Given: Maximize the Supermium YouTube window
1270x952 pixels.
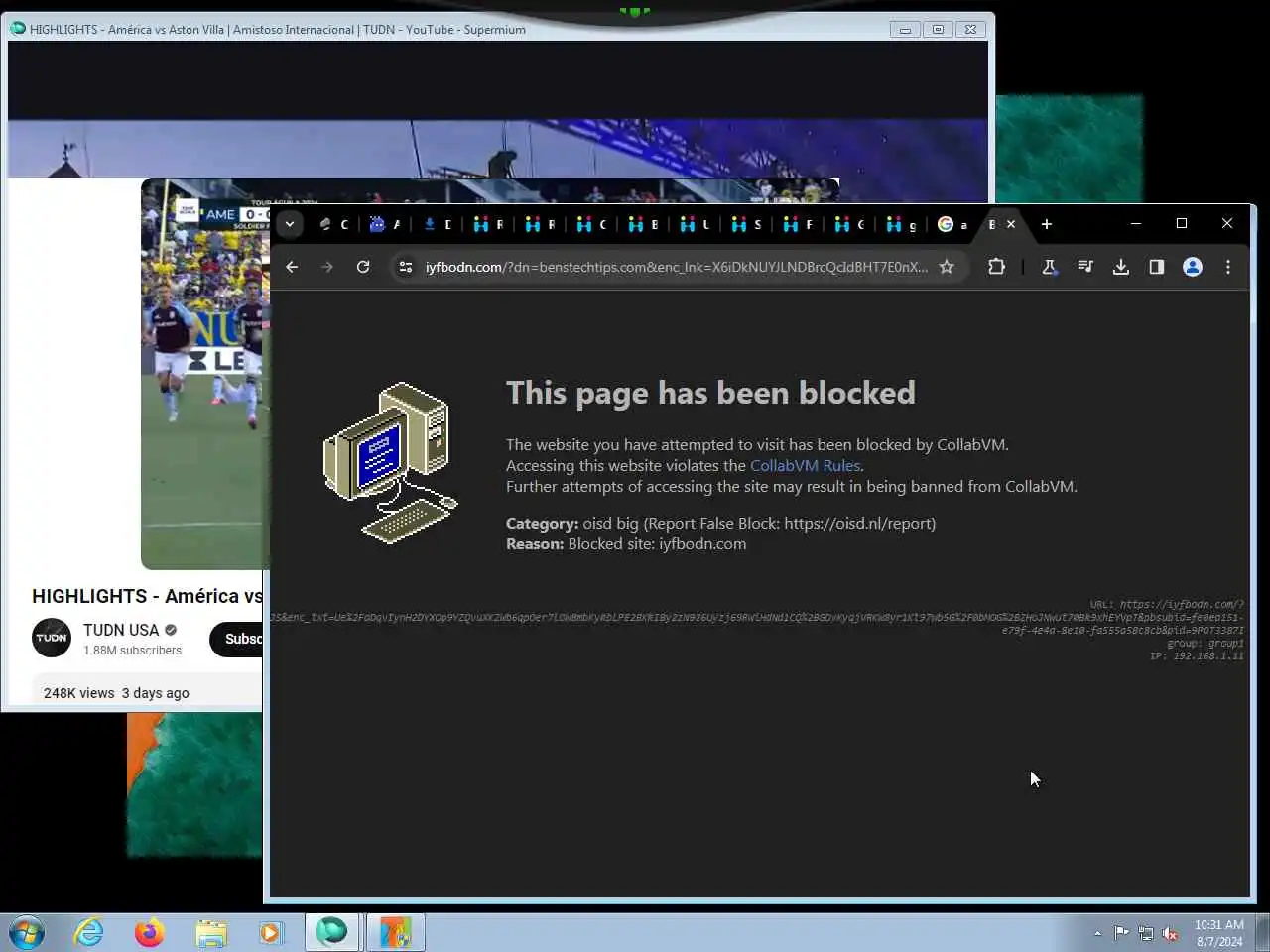Looking at the screenshot, I should pos(938,30).
